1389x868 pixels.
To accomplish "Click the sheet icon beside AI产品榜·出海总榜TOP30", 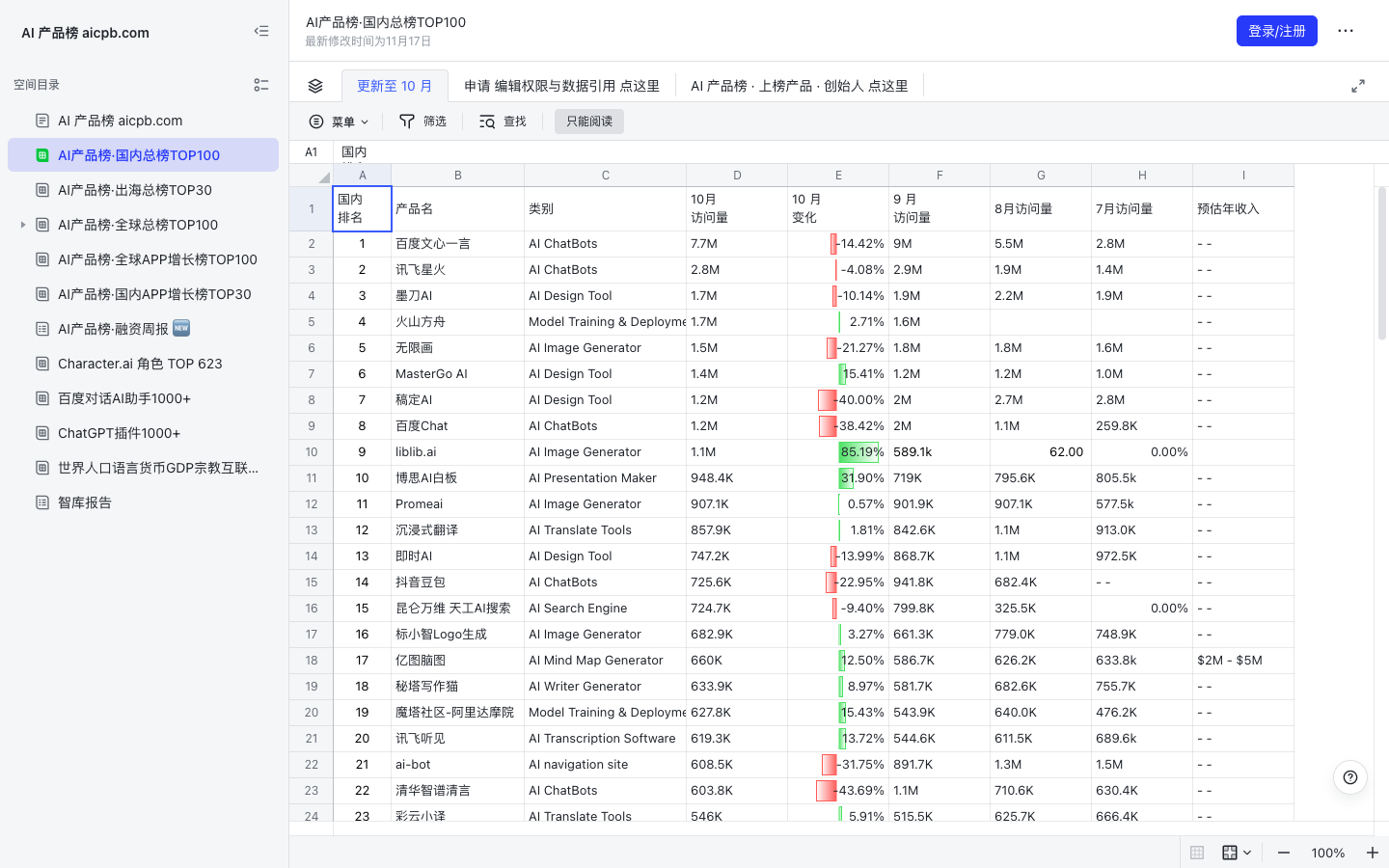I will click(42, 190).
